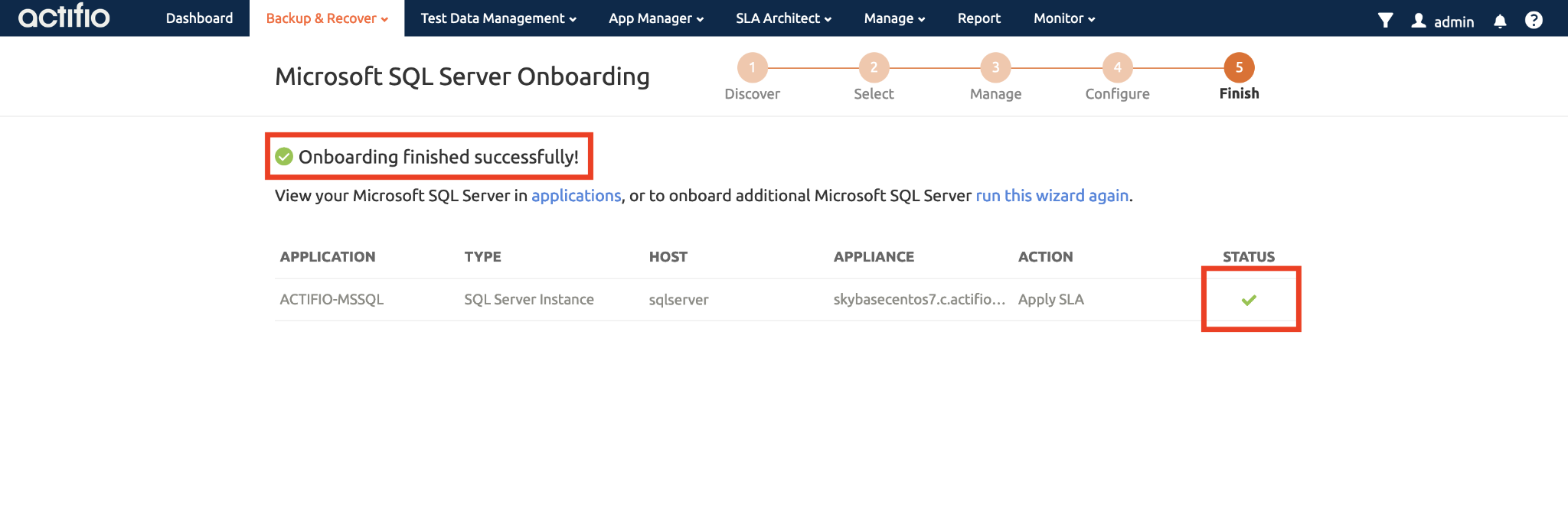This screenshot has width=1568, height=514.
Task: Open the Report tab
Action: pyautogui.click(x=979, y=18)
